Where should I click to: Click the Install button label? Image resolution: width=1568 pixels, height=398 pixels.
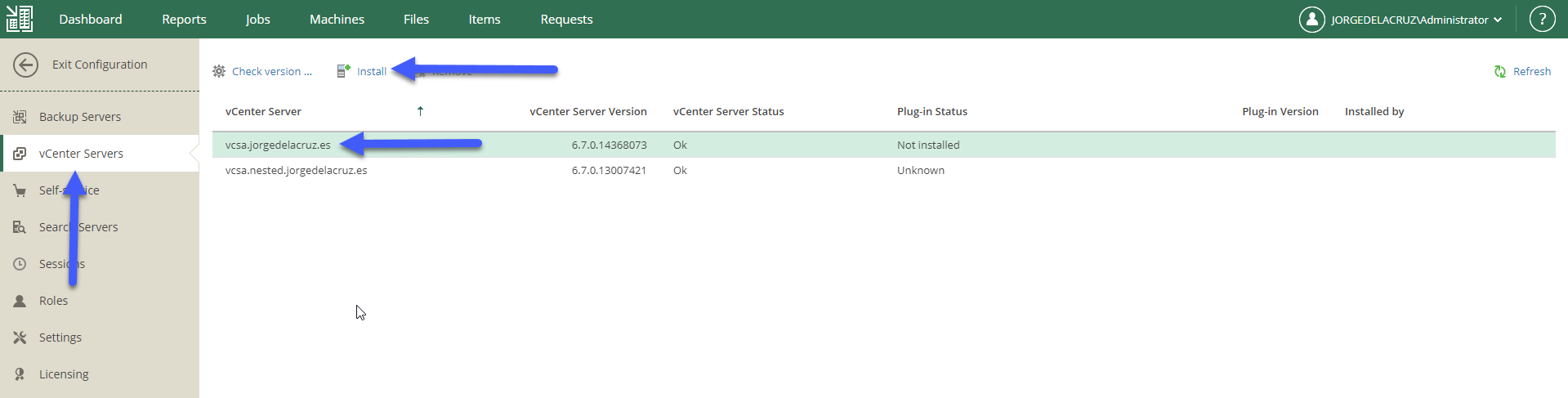(x=372, y=72)
